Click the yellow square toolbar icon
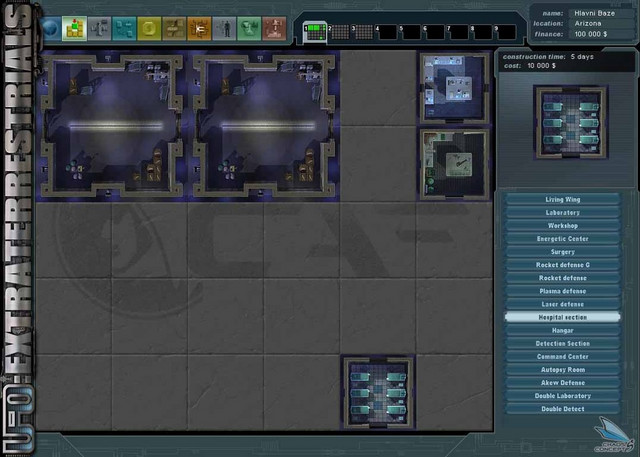Image resolution: width=640 pixels, height=457 pixels. 150,29
